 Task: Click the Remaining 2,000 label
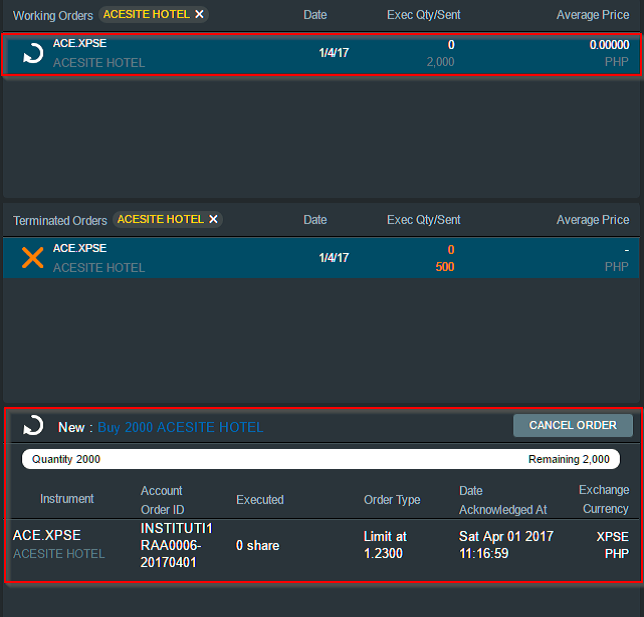click(x=569, y=459)
